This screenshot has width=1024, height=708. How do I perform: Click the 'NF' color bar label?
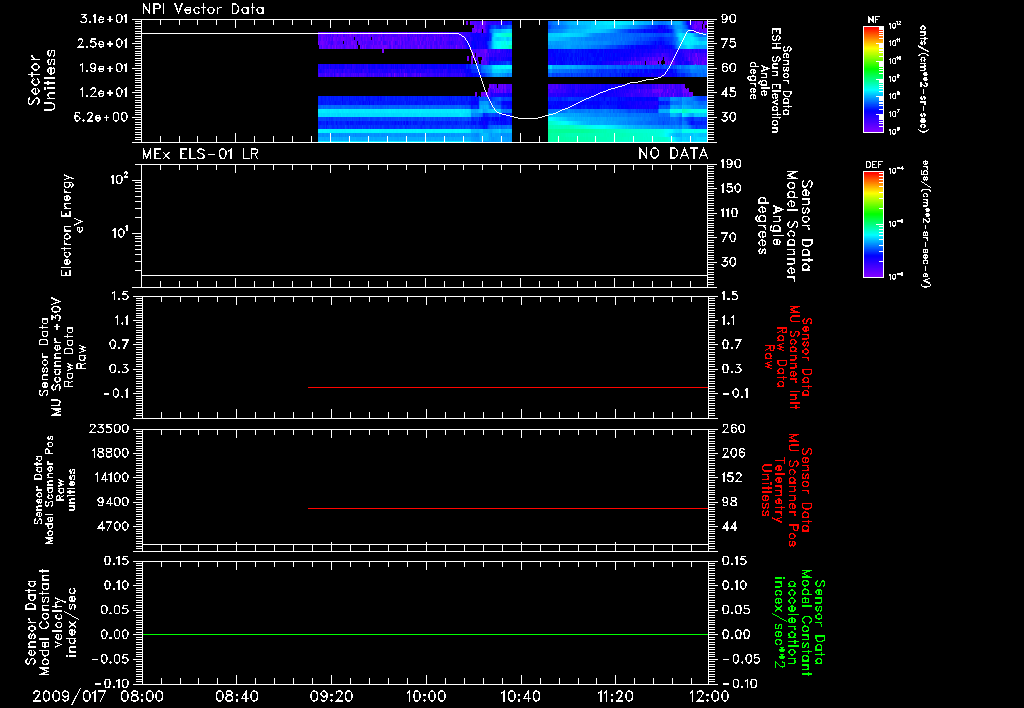click(x=873, y=20)
